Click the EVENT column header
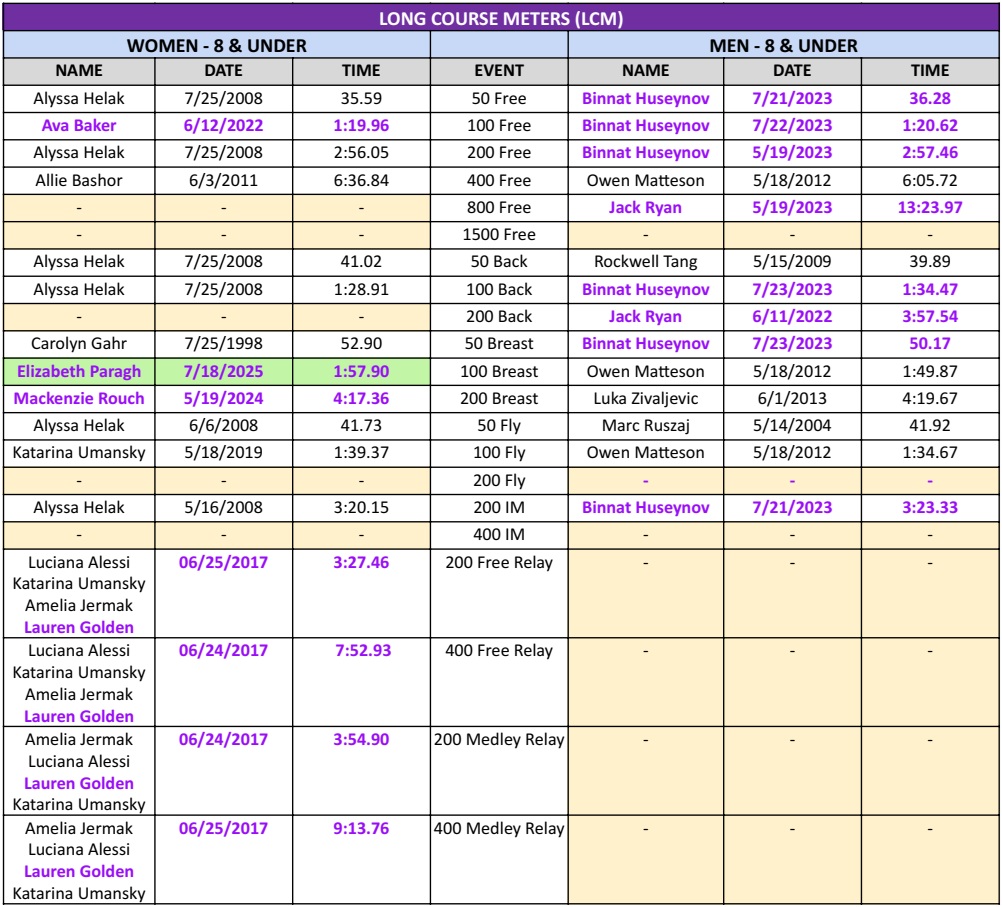The height and width of the screenshot is (907, 1002). pos(498,71)
